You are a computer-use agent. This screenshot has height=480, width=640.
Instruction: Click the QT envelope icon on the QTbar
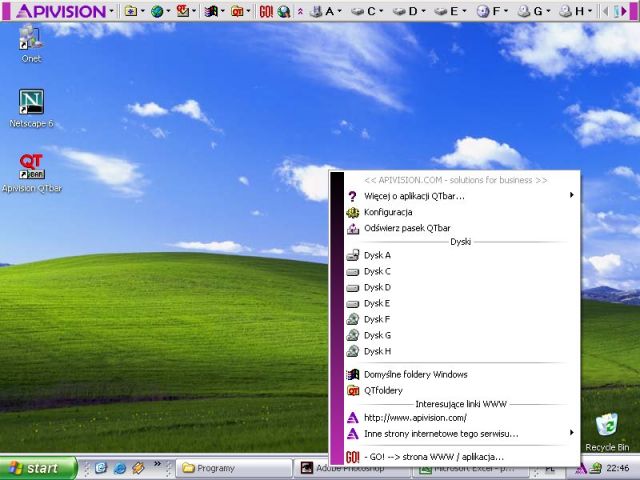[182, 11]
